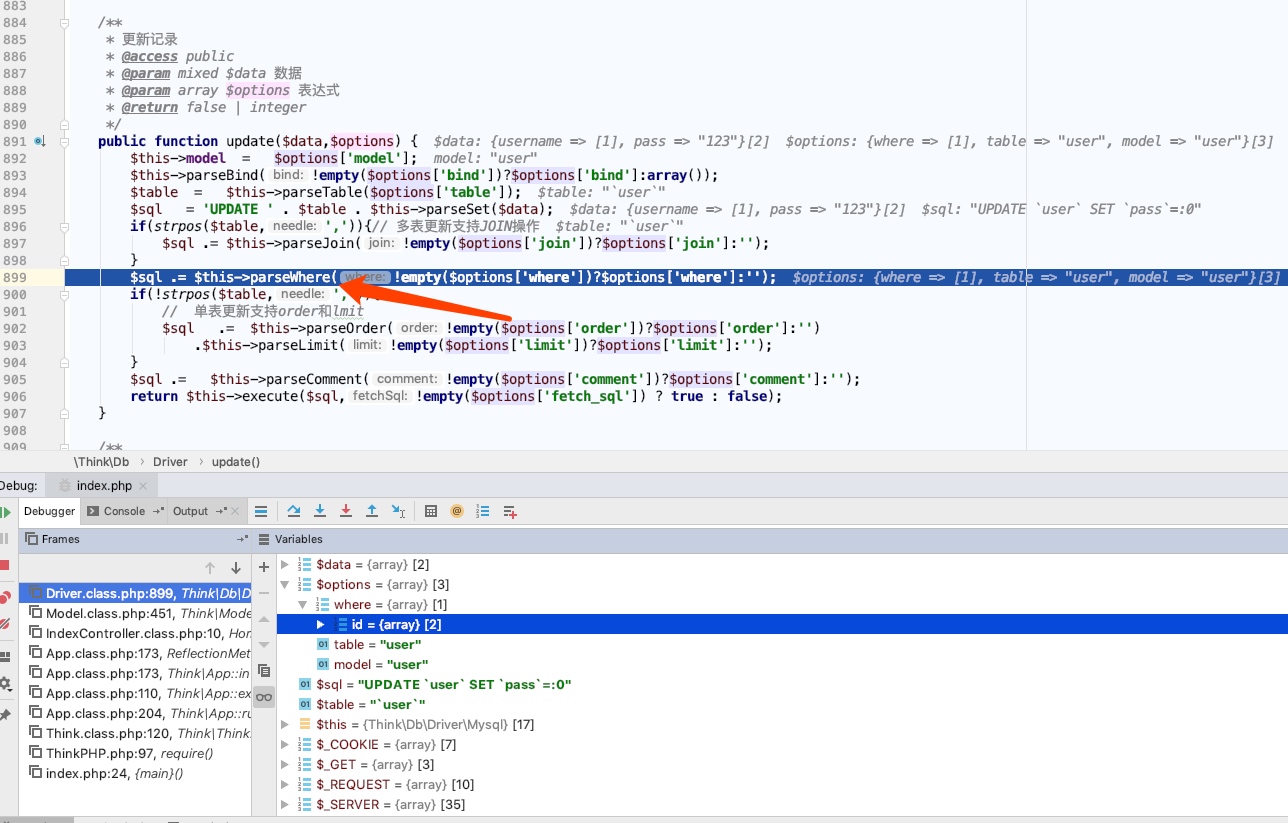Select frame ThinkPHP.php:97 require()
Image resolution: width=1288 pixels, height=823 pixels.
(x=135, y=754)
